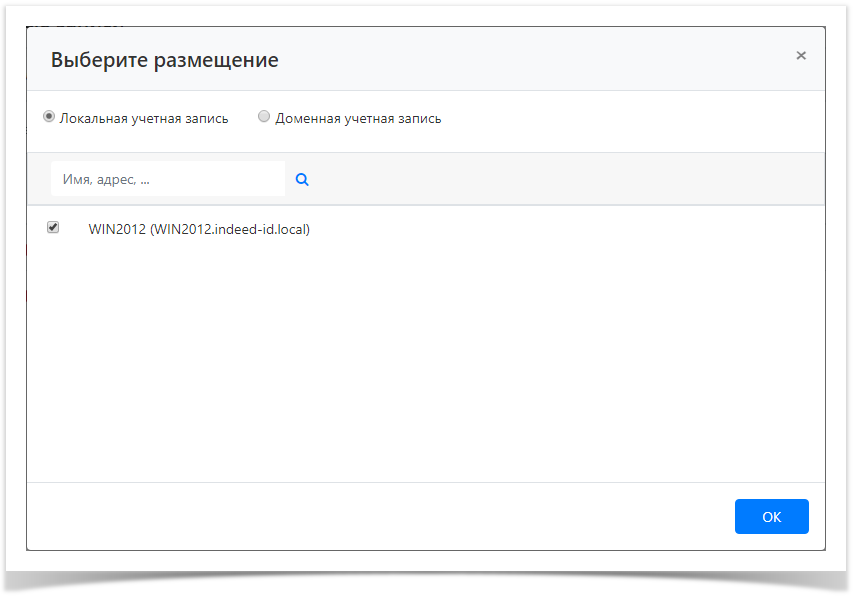Click the Выберите размещение dialog title
The width and height of the screenshot is (860, 600).
[165, 59]
